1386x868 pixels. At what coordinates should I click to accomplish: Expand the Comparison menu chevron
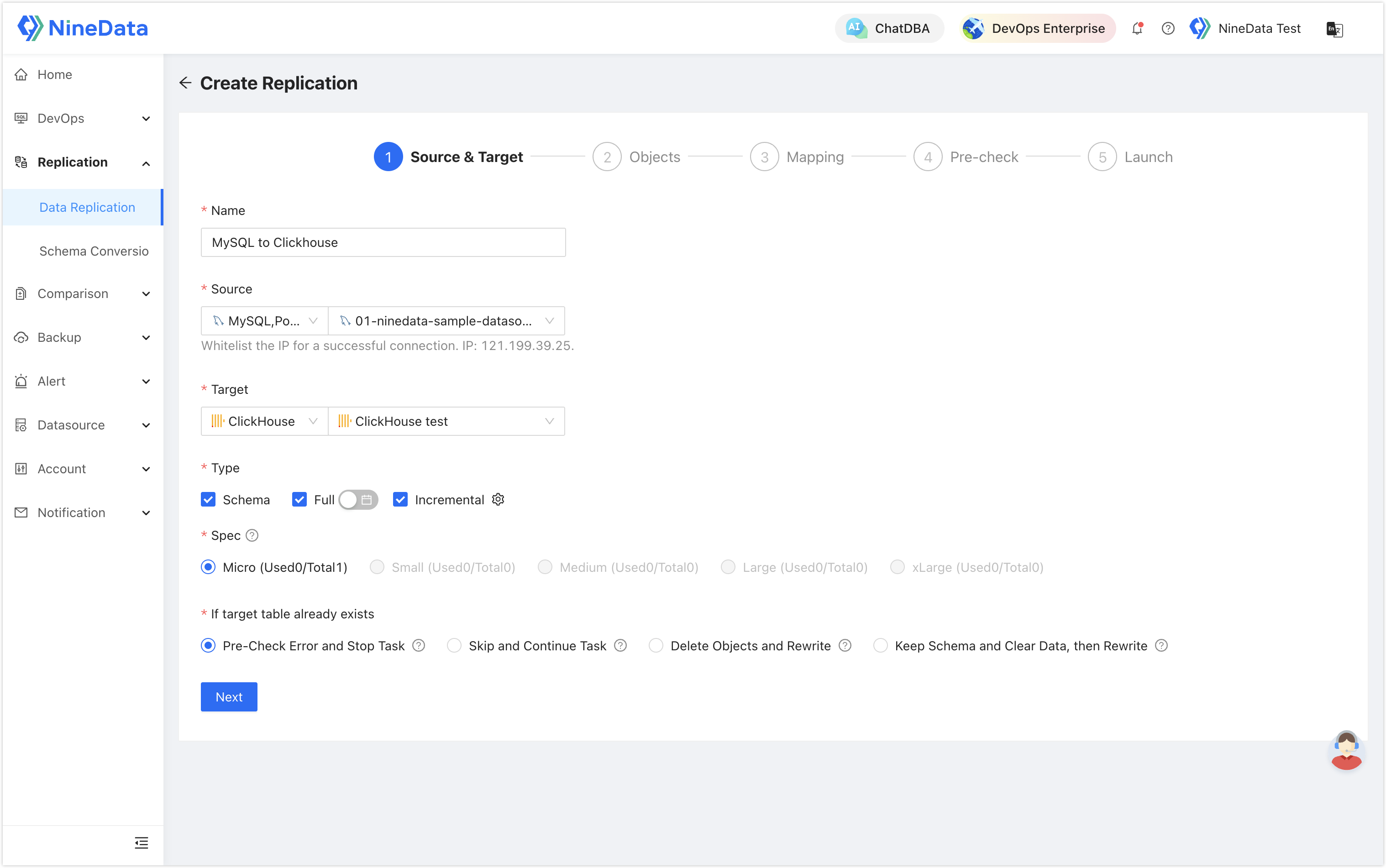(147, 294)
